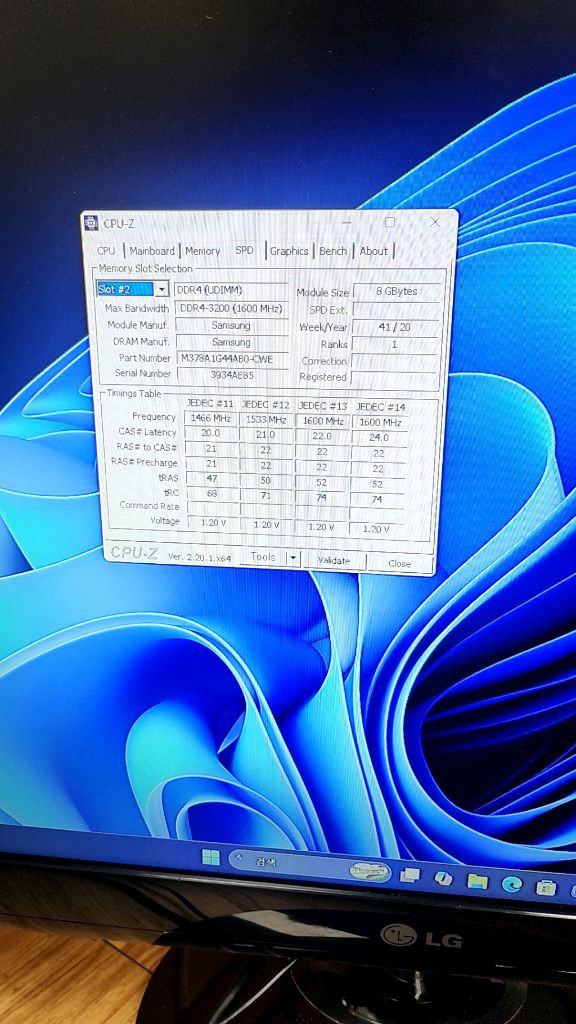Click the Voltage 1.20 V cell under JEDEC #11

tap(212, 522)
